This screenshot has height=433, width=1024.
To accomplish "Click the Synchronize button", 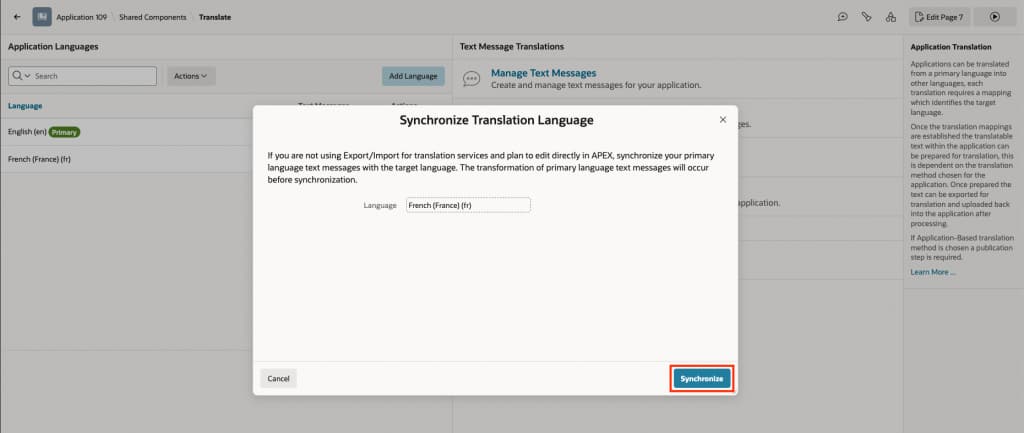I will [x=701, y=379].
